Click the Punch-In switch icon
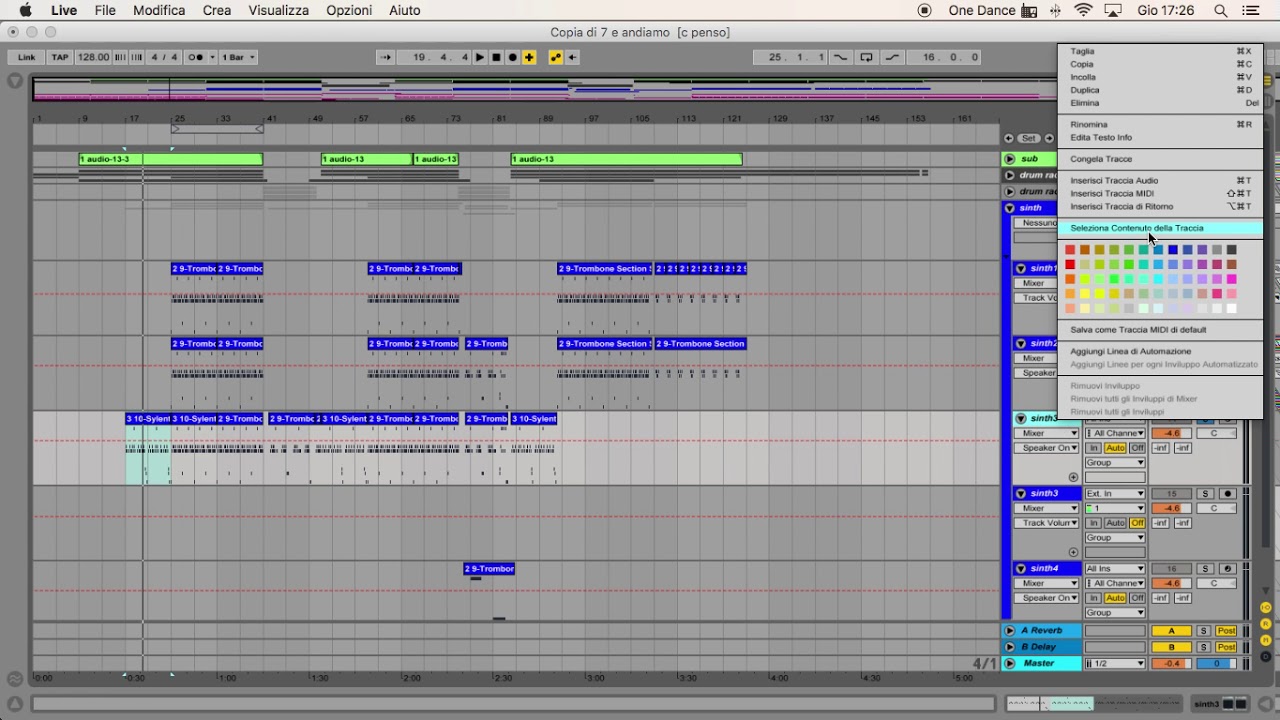The width and height of the screenshot is (1280, 720). pyautogui.click(x=841, y=57)
